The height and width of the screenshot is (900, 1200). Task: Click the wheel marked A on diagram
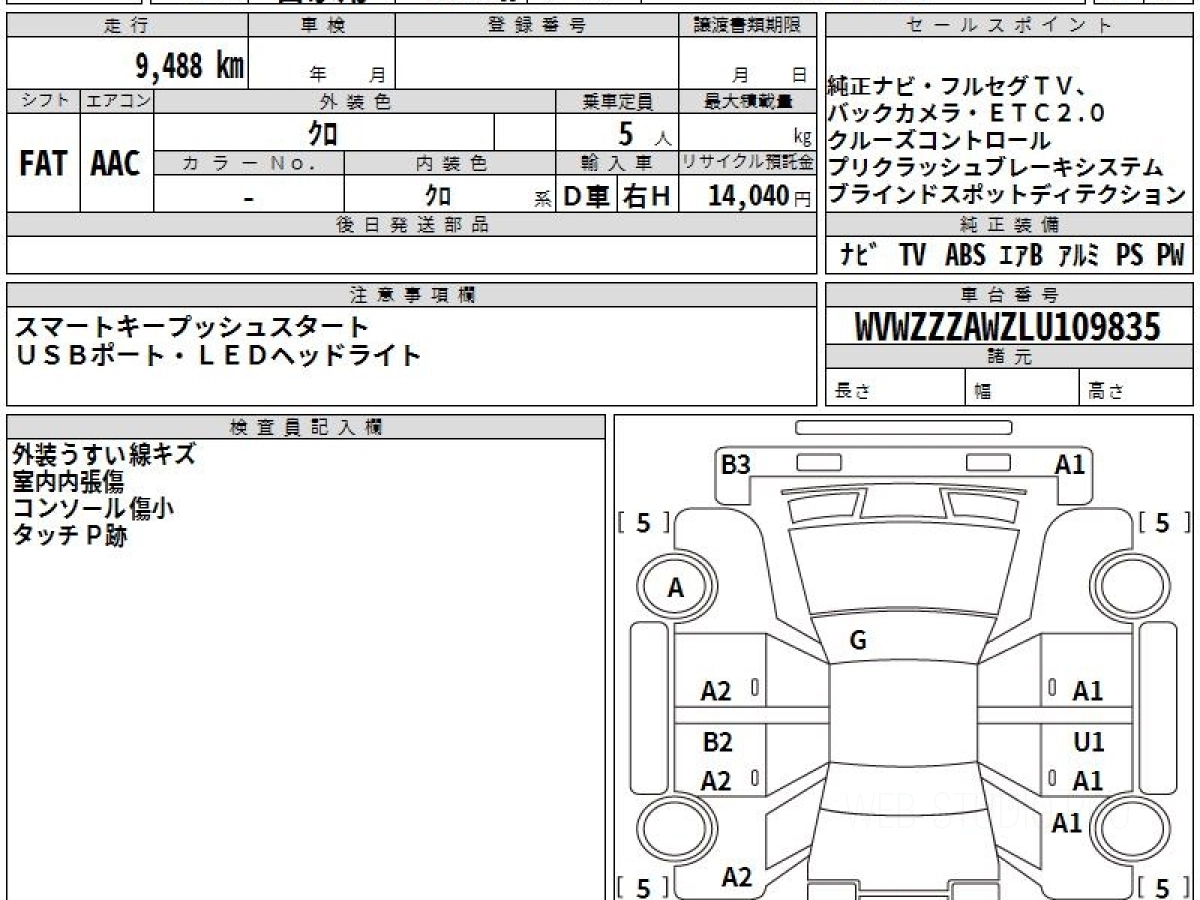(x=676, y=589)
